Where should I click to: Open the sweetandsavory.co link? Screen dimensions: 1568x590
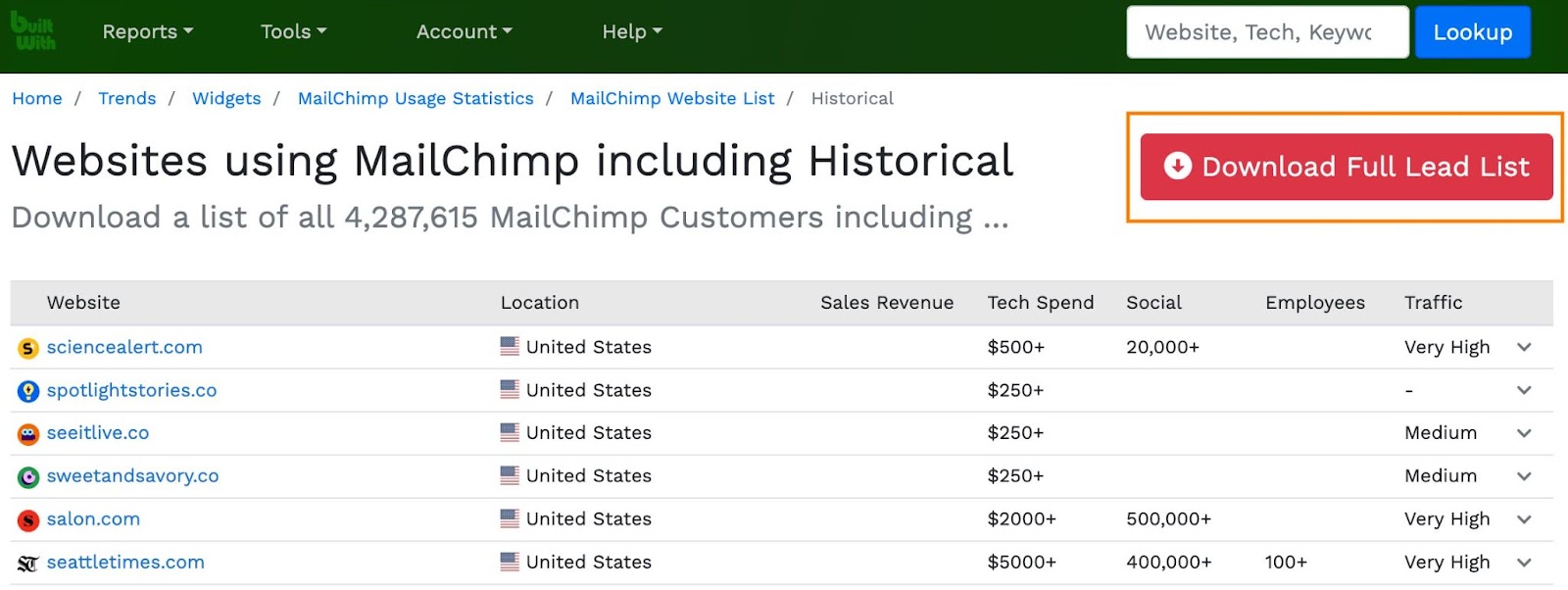click(x=132, y=476)
